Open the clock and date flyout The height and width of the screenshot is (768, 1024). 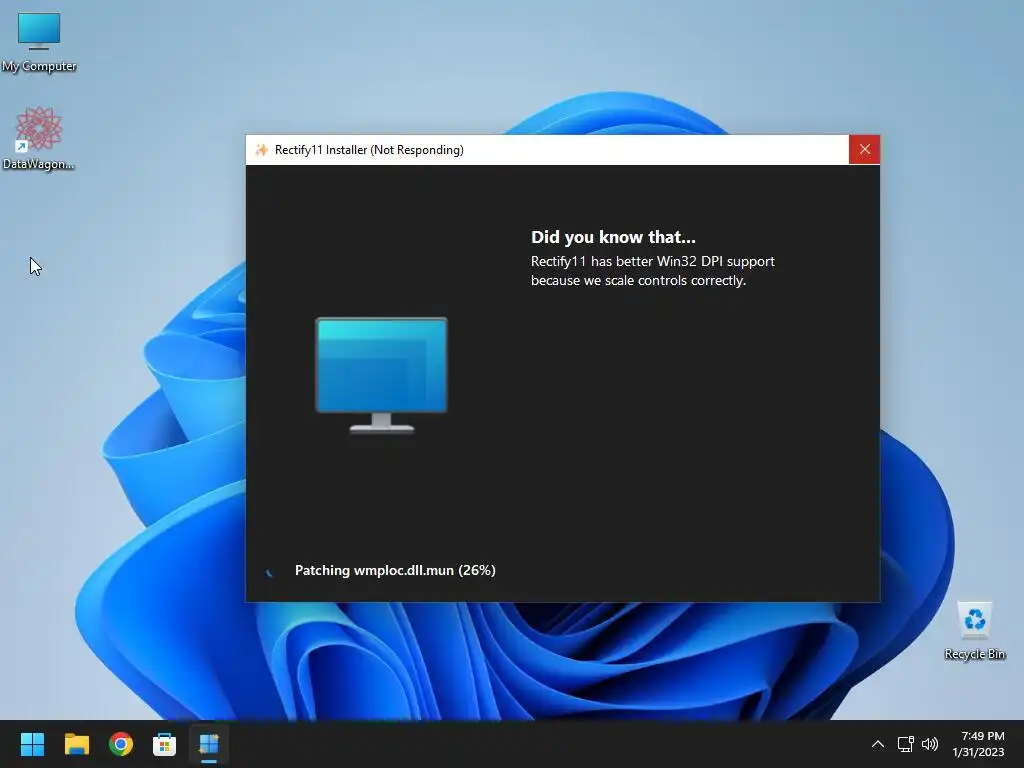coord(978,744)
